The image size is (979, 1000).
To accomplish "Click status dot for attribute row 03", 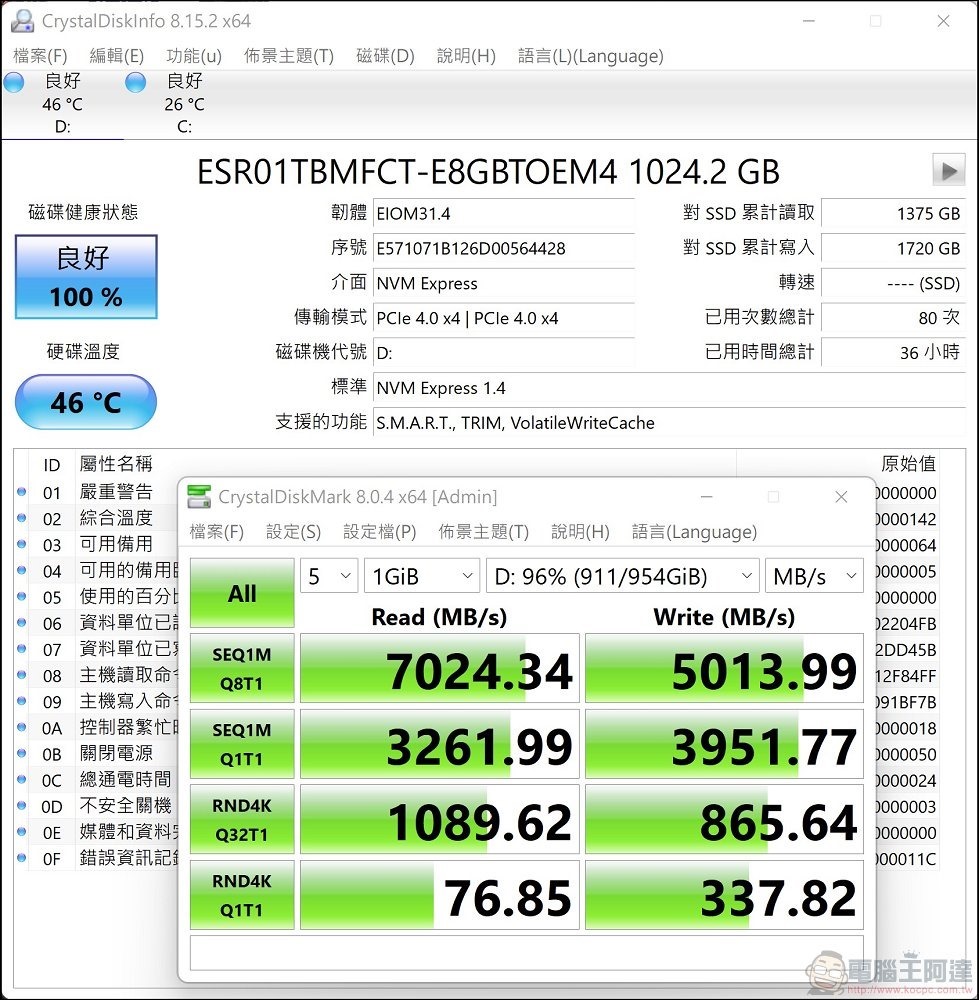I will 22,544.
